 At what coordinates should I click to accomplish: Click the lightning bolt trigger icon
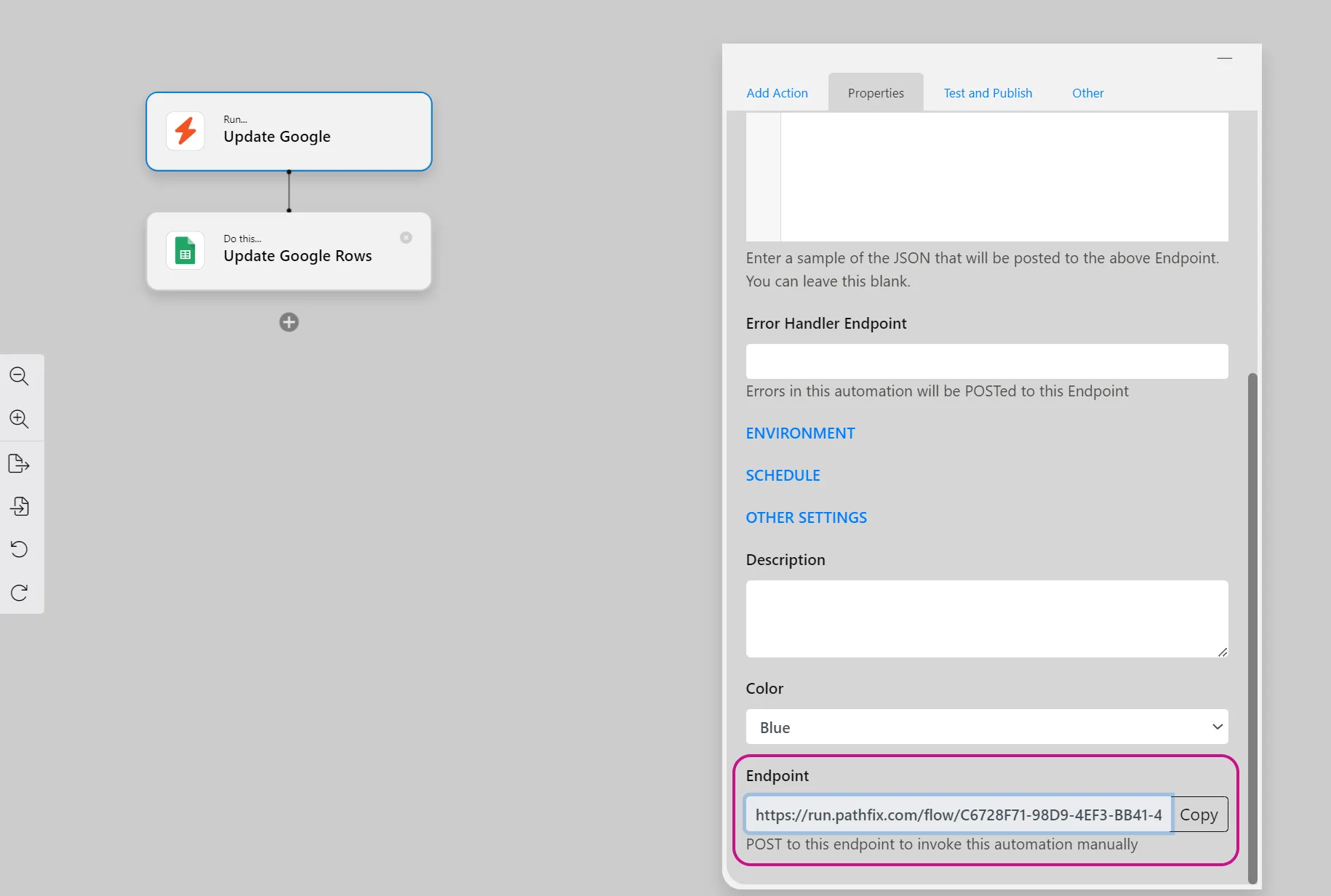(x=185, y=131)
